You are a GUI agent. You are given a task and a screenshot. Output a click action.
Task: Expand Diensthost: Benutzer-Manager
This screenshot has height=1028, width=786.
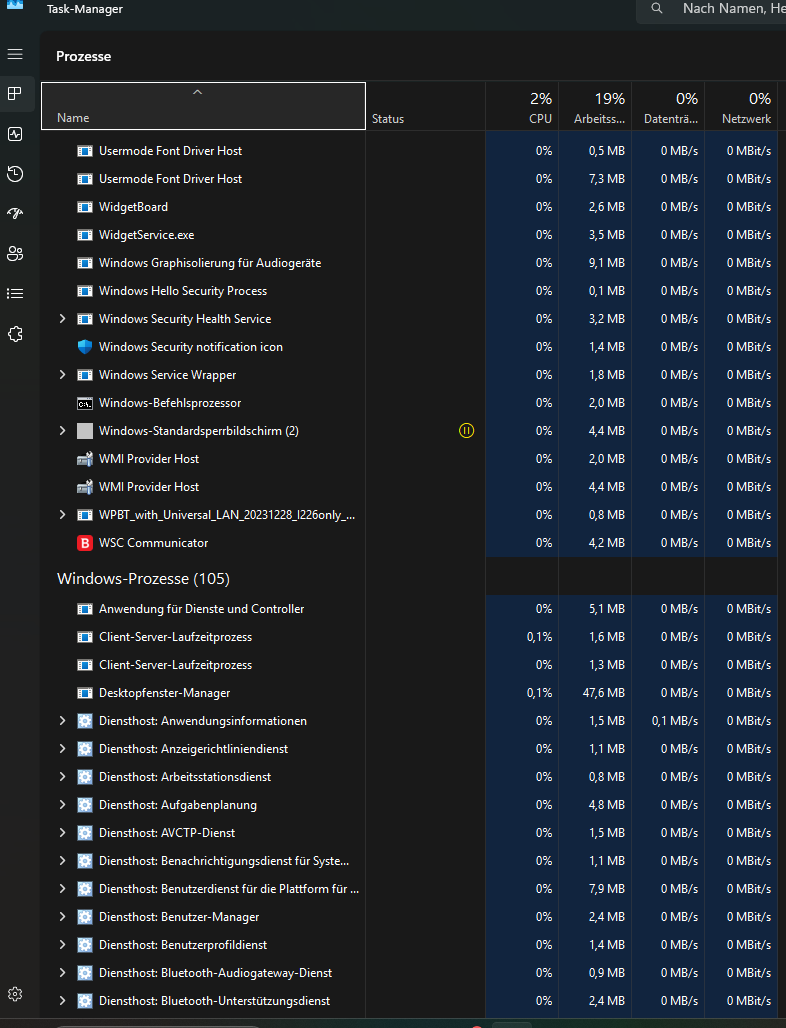click(62, 917)
